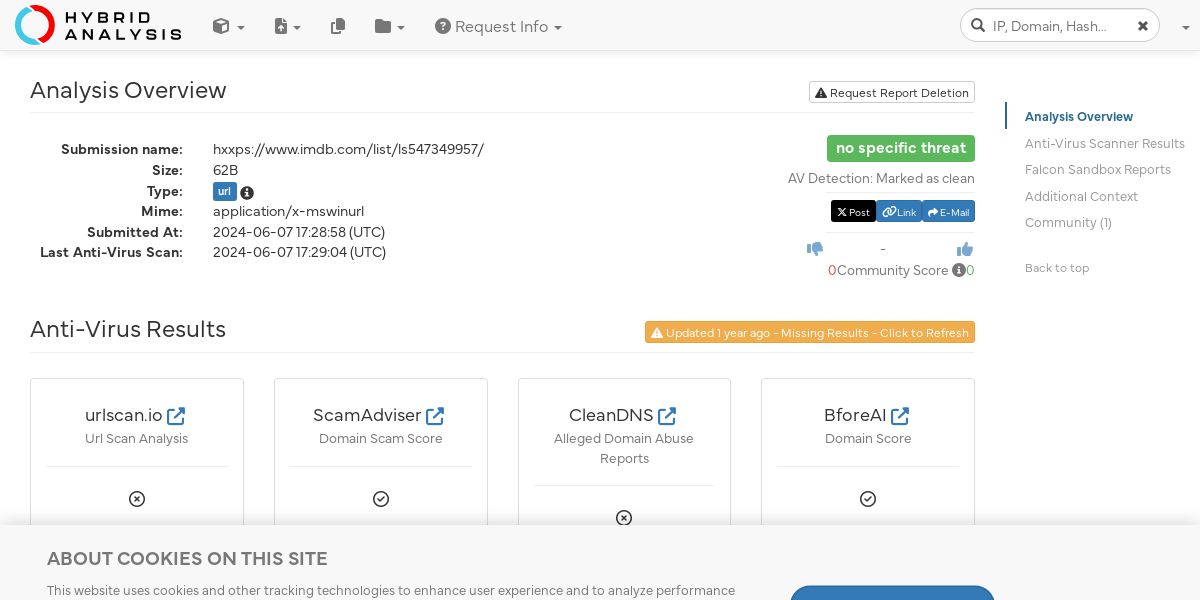1200x600 pixels.
Task: Share the report via E-Mail
Action: pyautogui.click(x=948, y=212)
